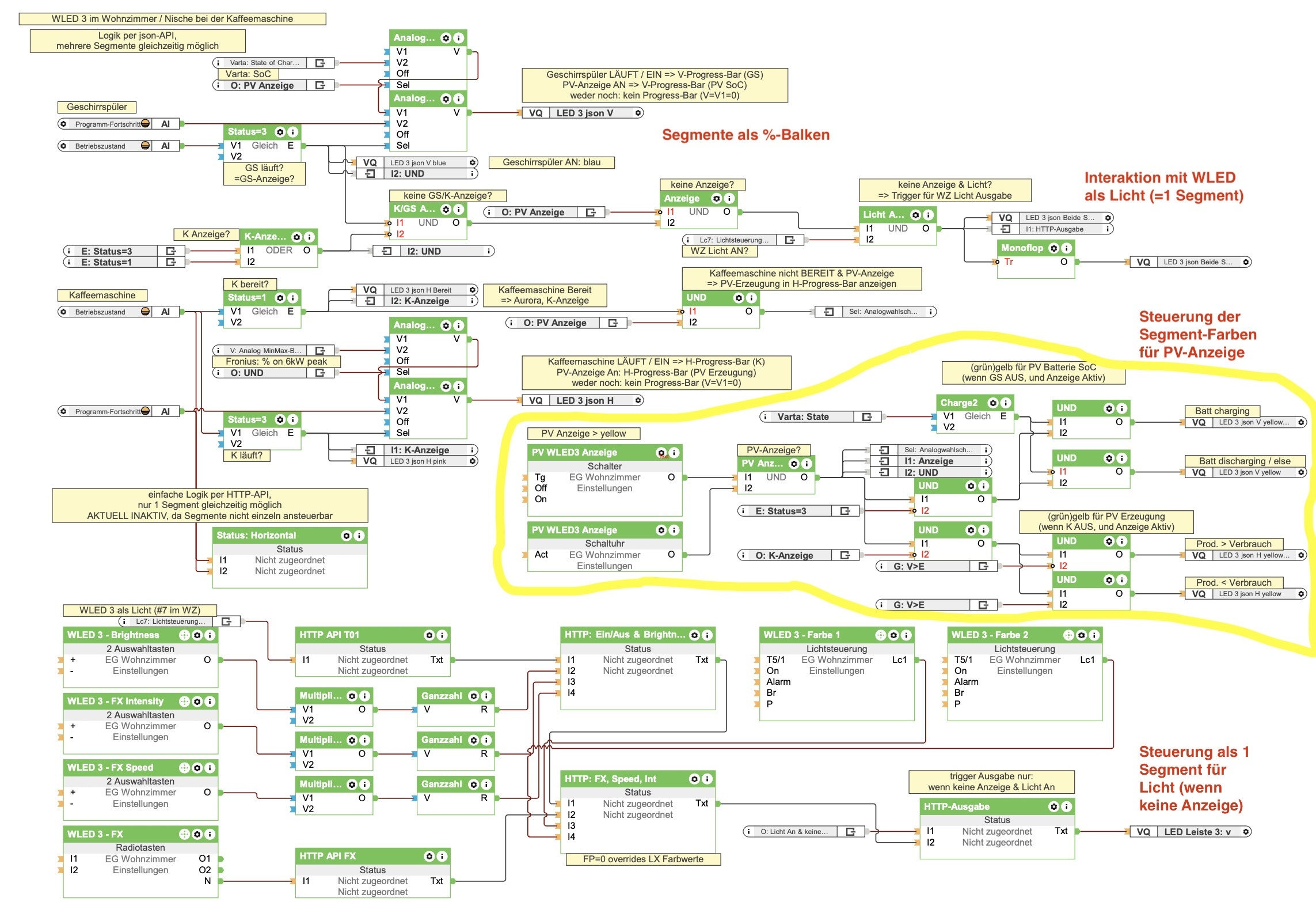Click jump arrow icon on Varta: State connector
The width and height of the screenshot is (1316, 902).
coord(867,417)
